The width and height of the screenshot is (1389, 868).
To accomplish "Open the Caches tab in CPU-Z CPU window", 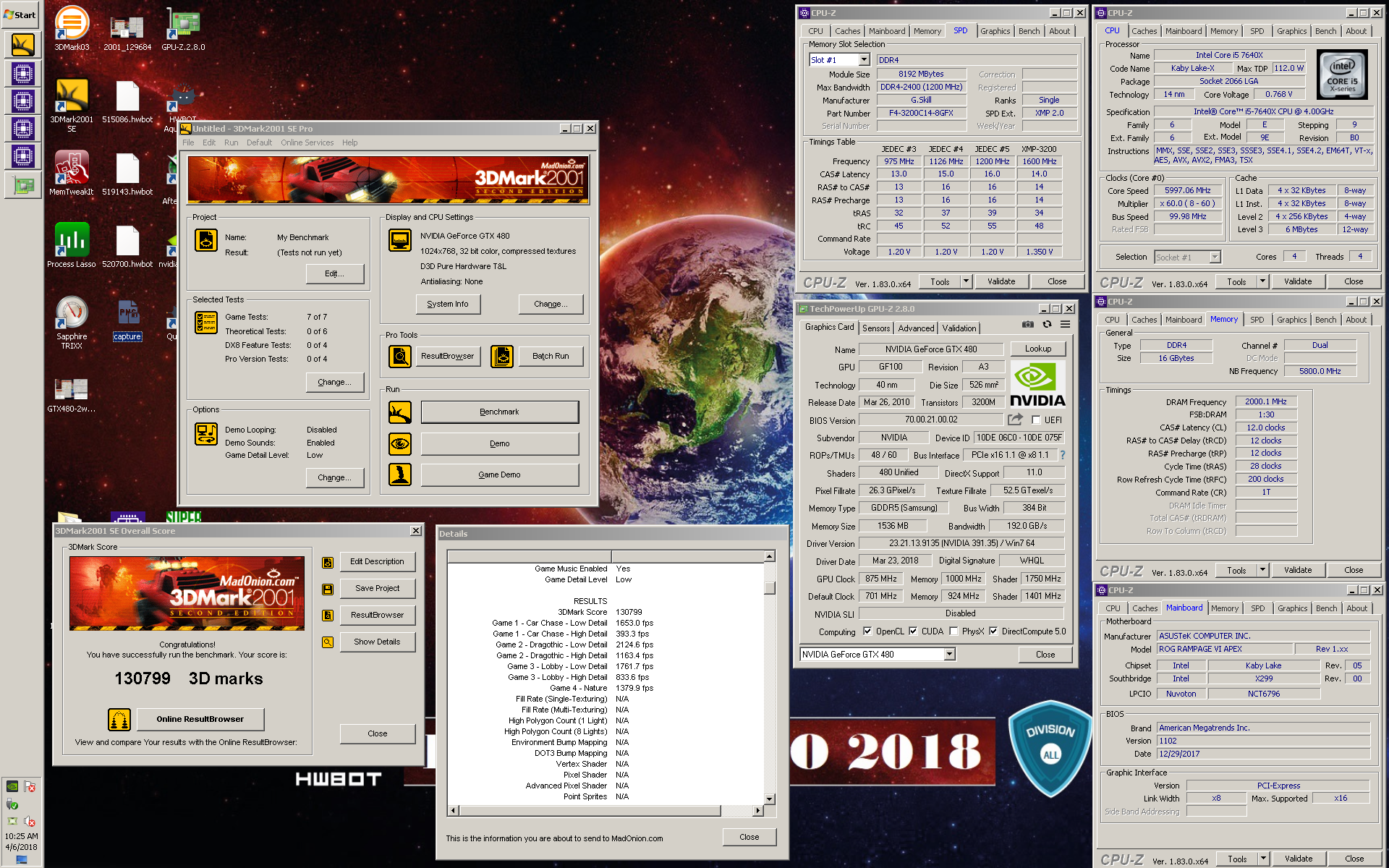I will [1144, 31].
